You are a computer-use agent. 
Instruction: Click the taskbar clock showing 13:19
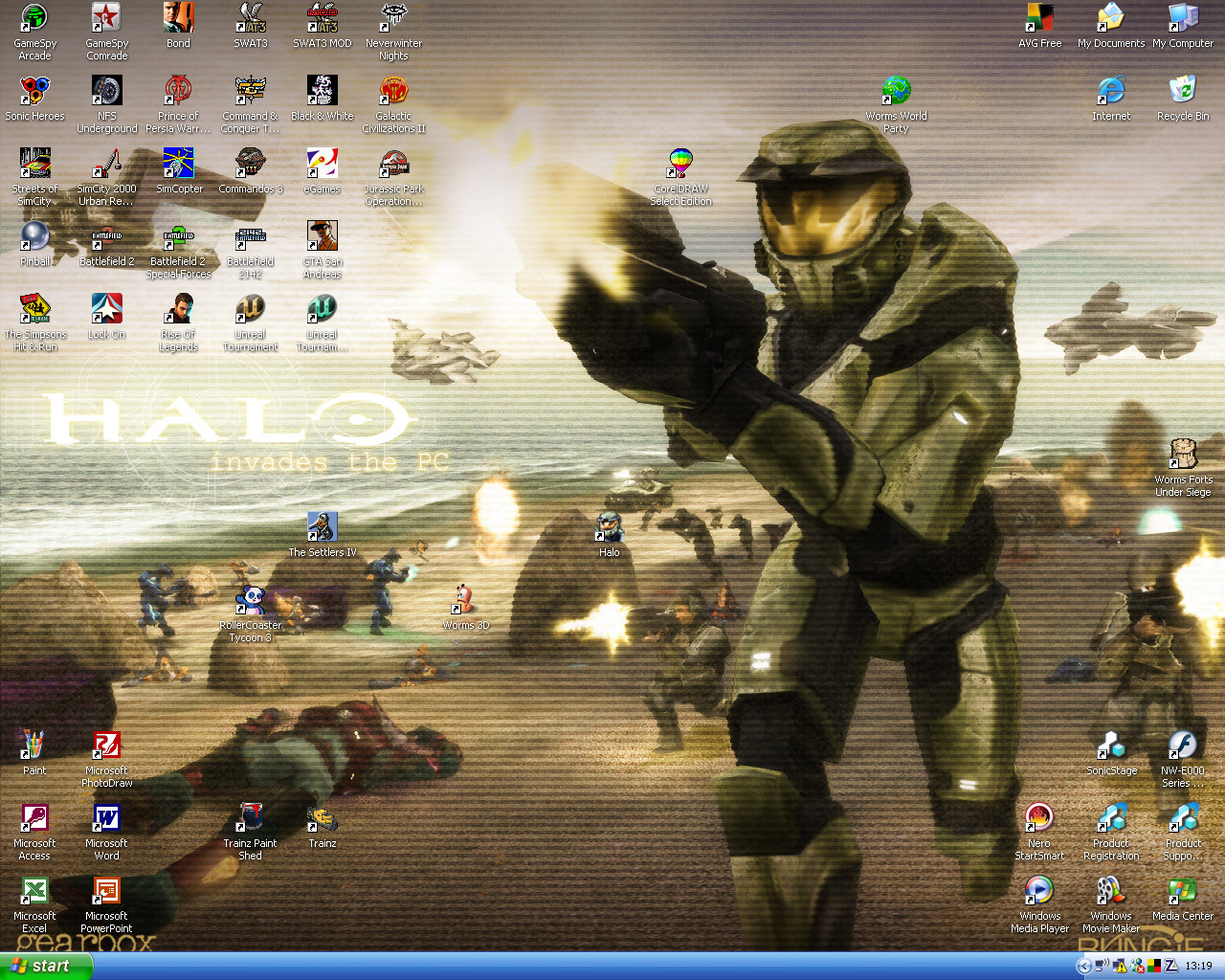[1198, 966]
